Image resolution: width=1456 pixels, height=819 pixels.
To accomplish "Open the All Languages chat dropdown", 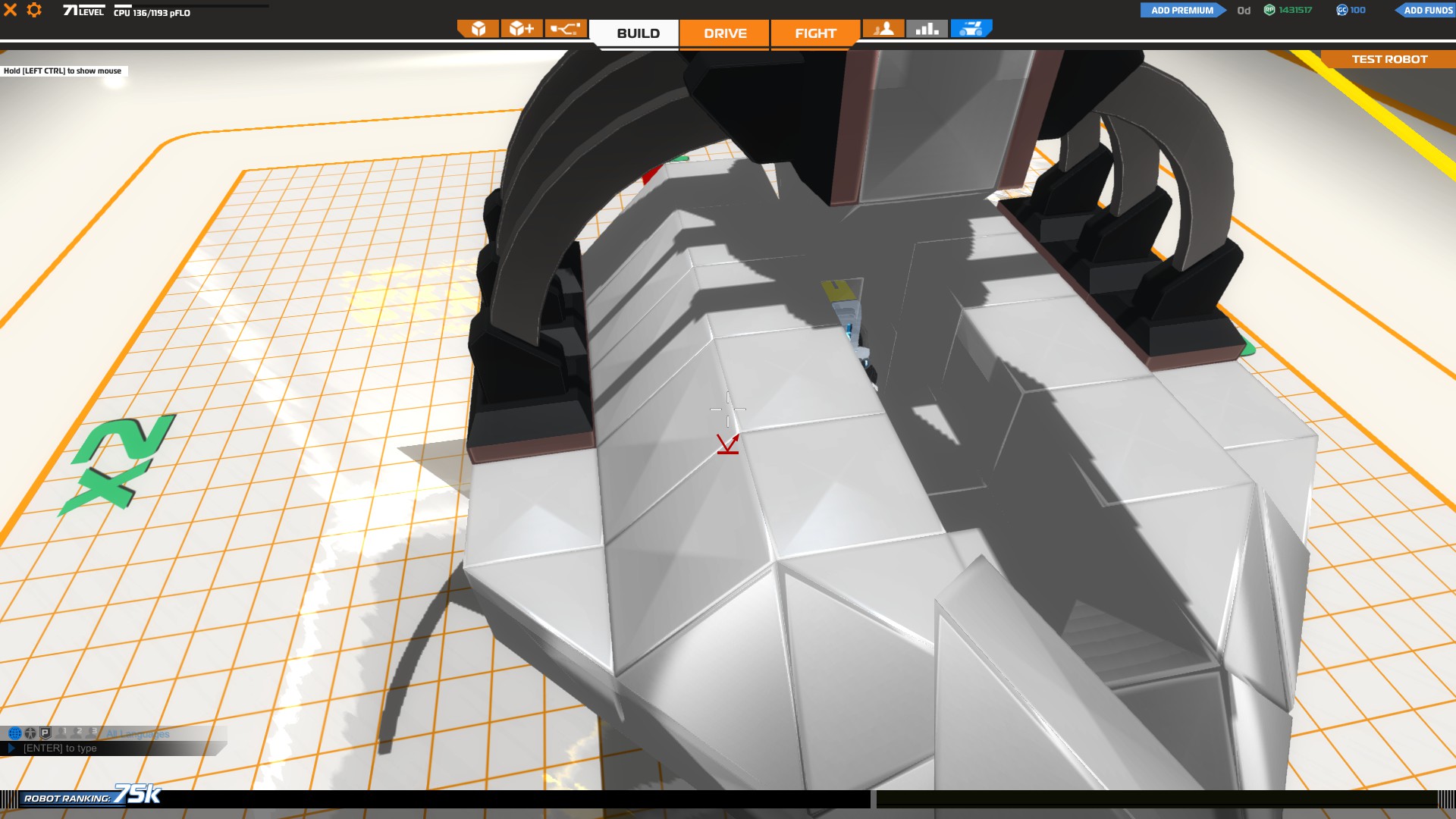I will click(x=138, y=734).
